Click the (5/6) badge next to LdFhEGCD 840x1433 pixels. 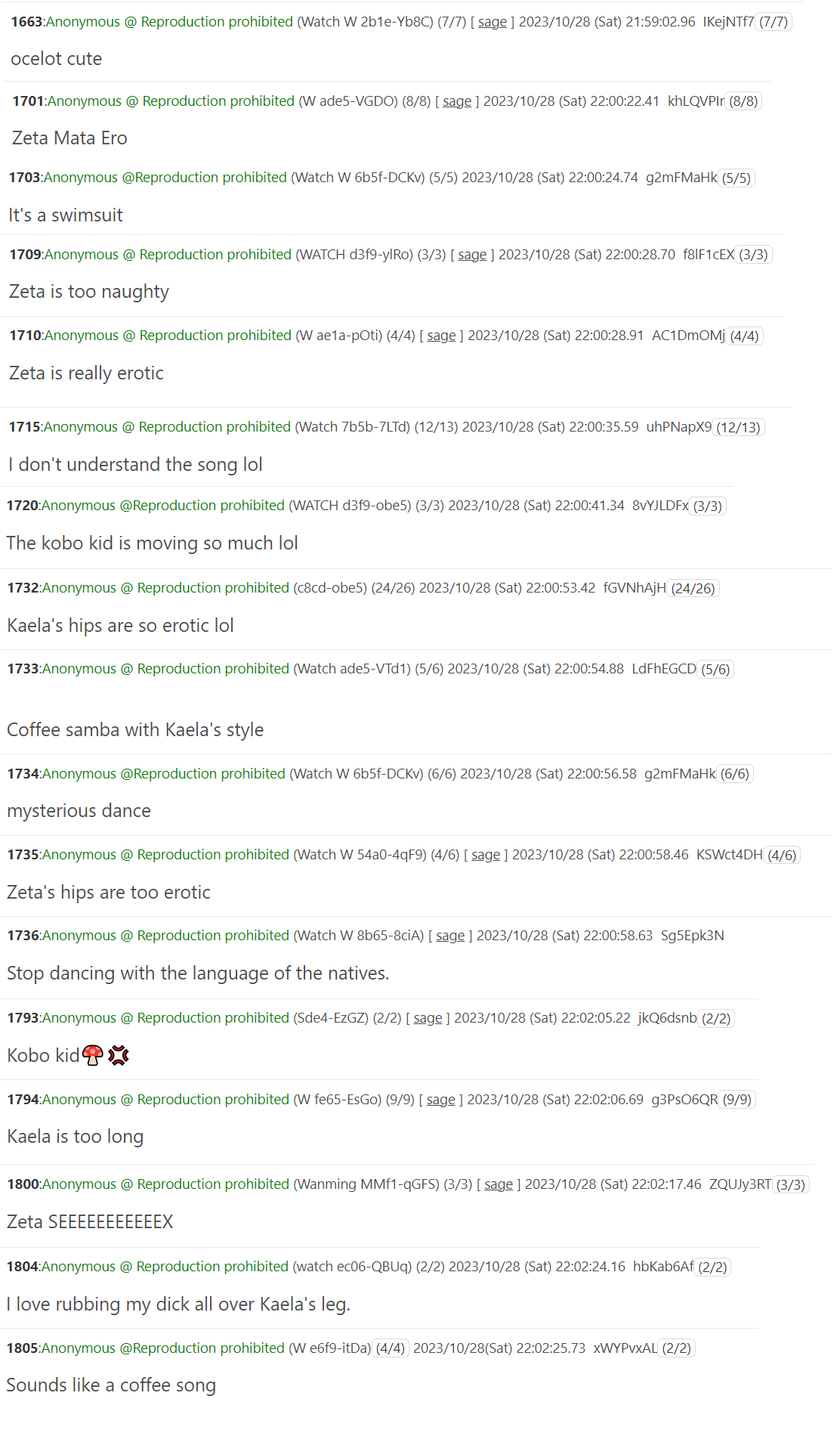click(715, 670)
